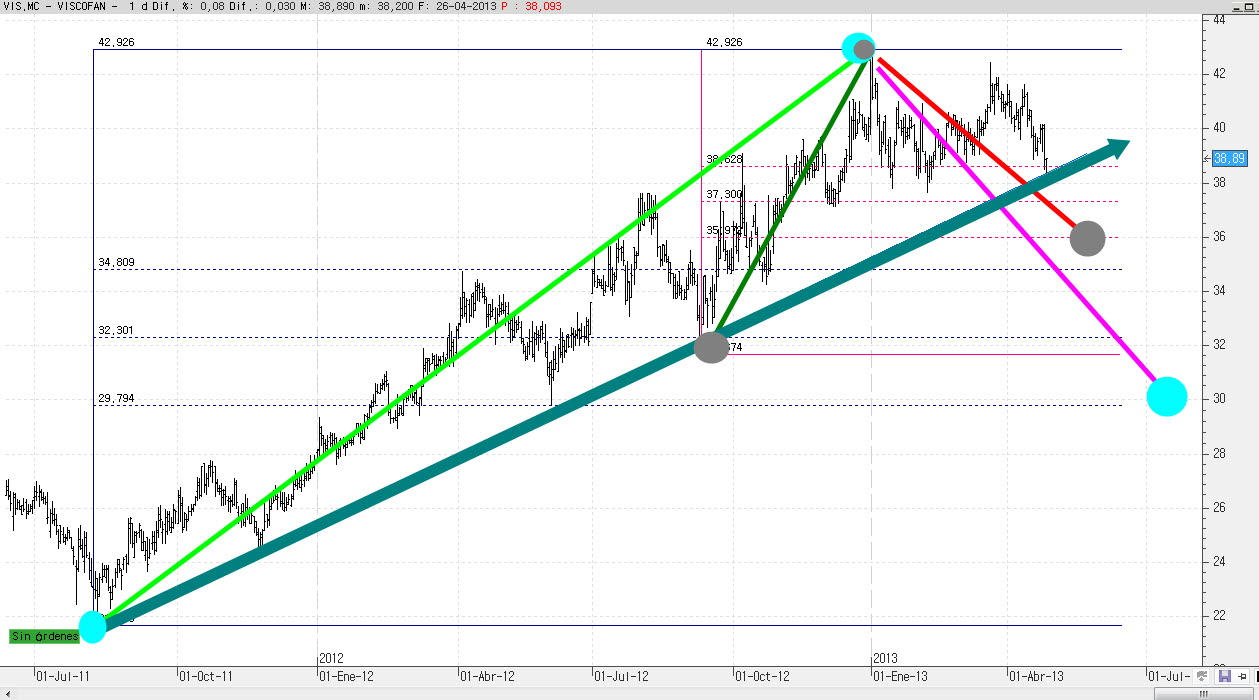Viewport: 1259px width, 700px height.
Task: Click the blue 38,89 current price tag
Action: pyautogui.click(x=1228, y=158)
